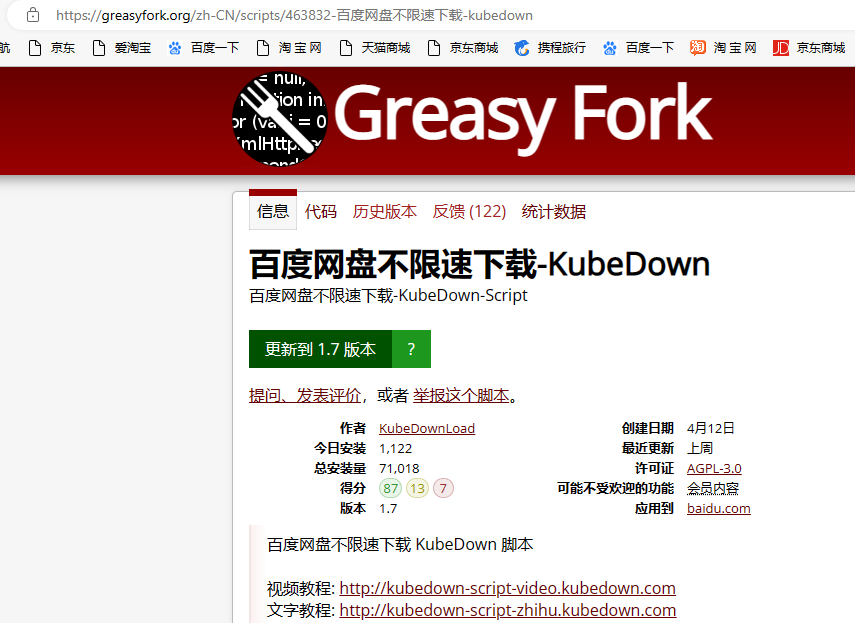Viewport: 855px width, 623px height.
Task: Click the 应用到 label
Action: pyautogui.click(x=654, y=509)
